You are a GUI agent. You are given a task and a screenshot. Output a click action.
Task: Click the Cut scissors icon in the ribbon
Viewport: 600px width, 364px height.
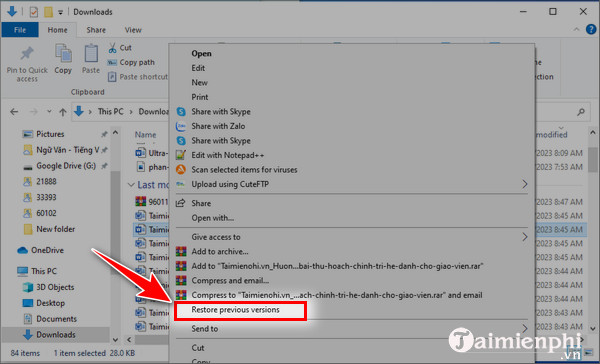[112, 48]
